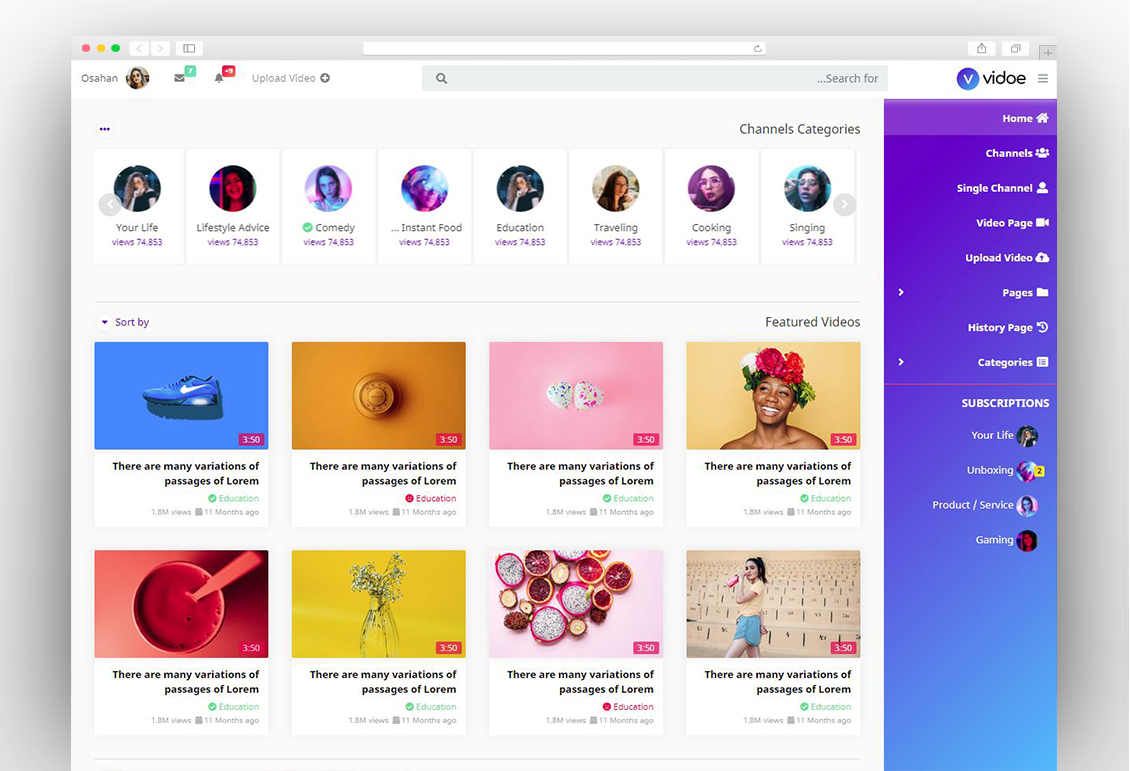Expand the Categories submenu chevron
The height and width of the screenshot is (771, 1130).
click(901, 362)
